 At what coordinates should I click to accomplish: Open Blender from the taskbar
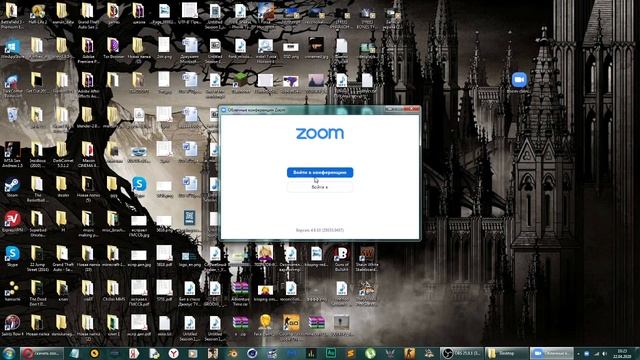233,353
